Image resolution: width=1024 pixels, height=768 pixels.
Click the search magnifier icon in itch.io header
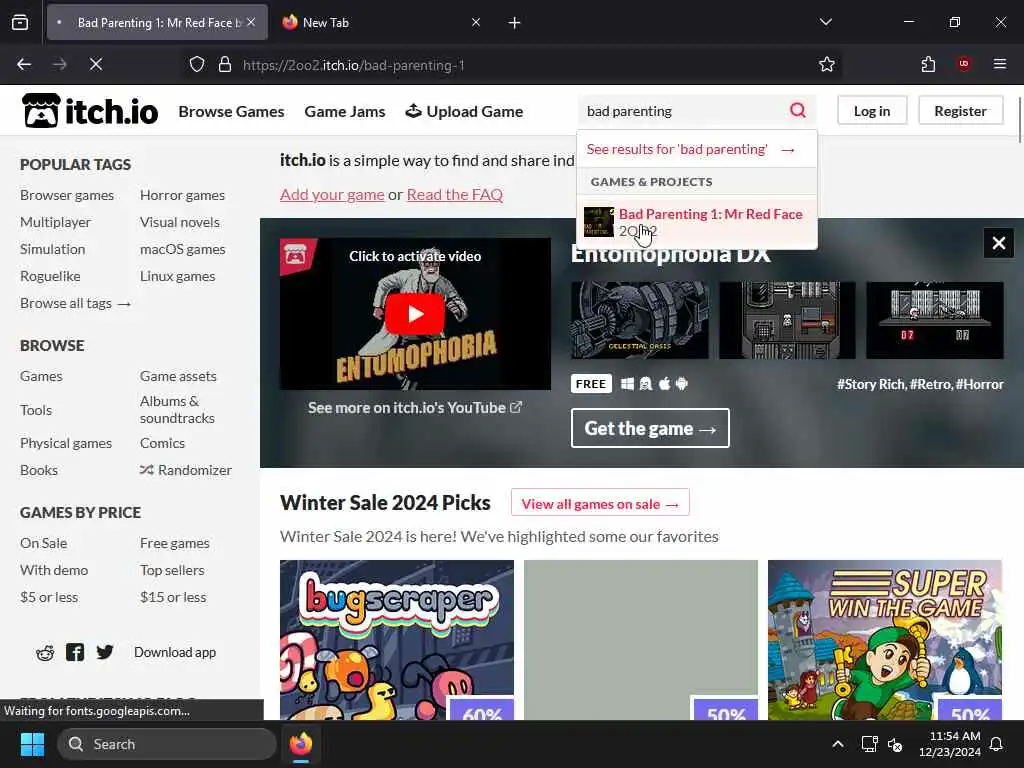pyautogui.click(x=797, y=110)
